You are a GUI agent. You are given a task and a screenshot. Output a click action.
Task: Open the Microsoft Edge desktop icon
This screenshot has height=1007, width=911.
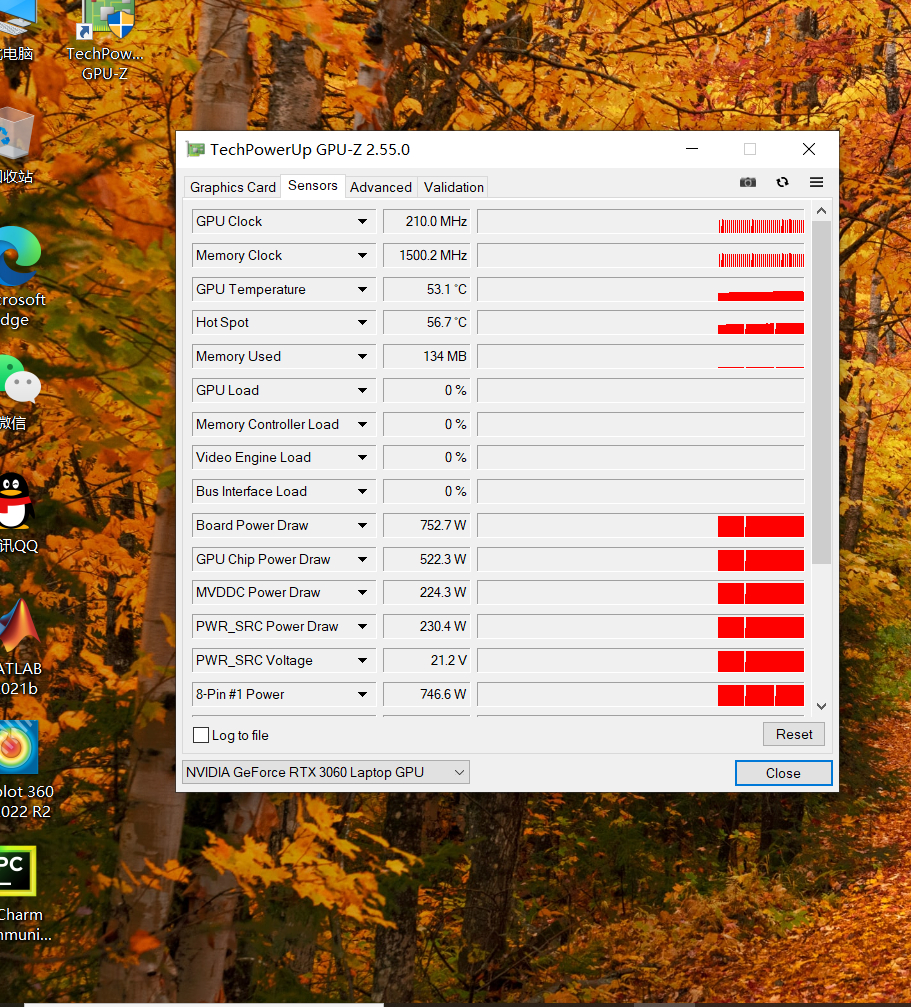click(x=21, y=276)
